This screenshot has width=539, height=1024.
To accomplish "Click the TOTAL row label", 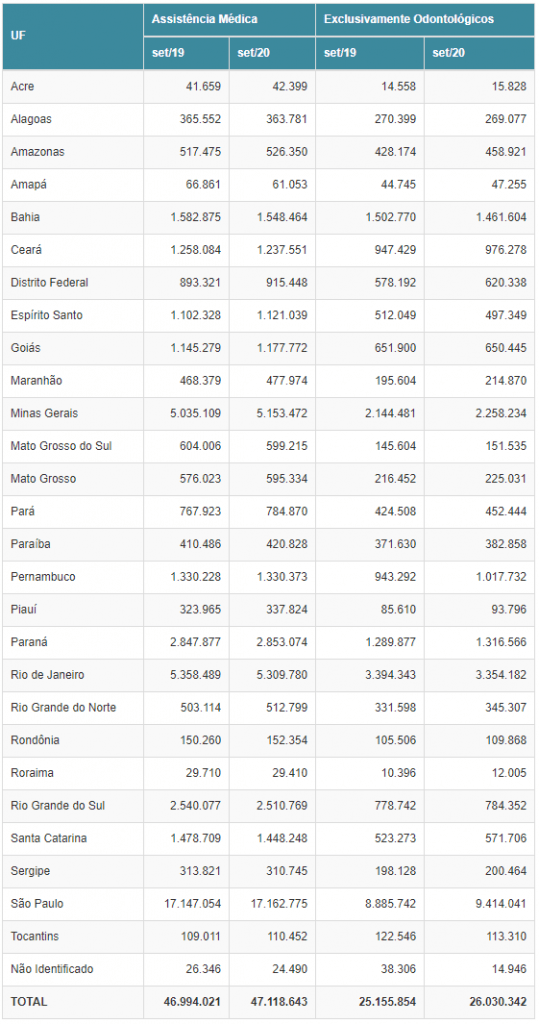I will tap(29, 1001).
